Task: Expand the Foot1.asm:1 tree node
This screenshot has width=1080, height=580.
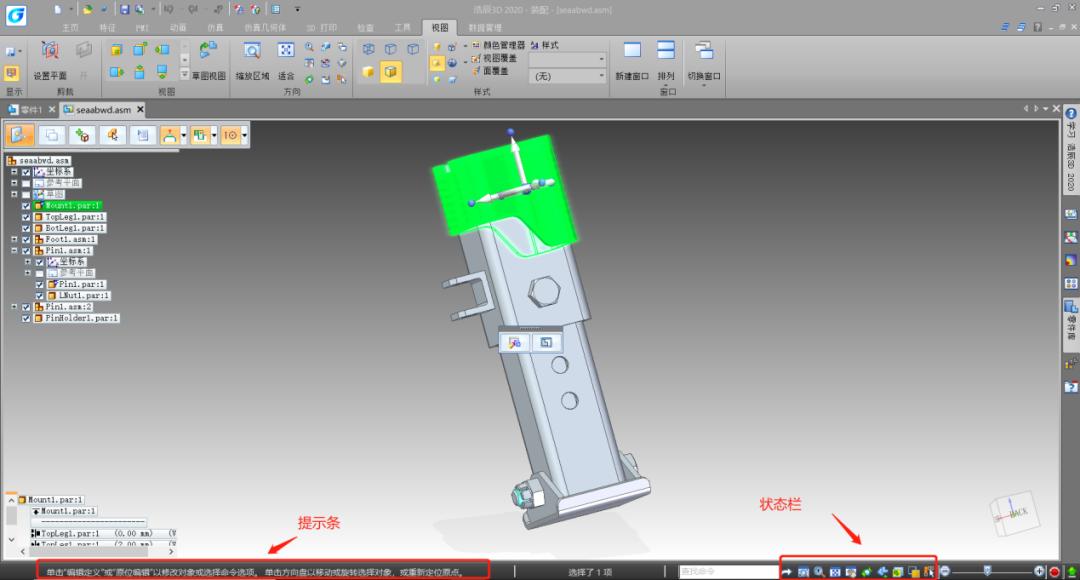Action: (14, 239)
